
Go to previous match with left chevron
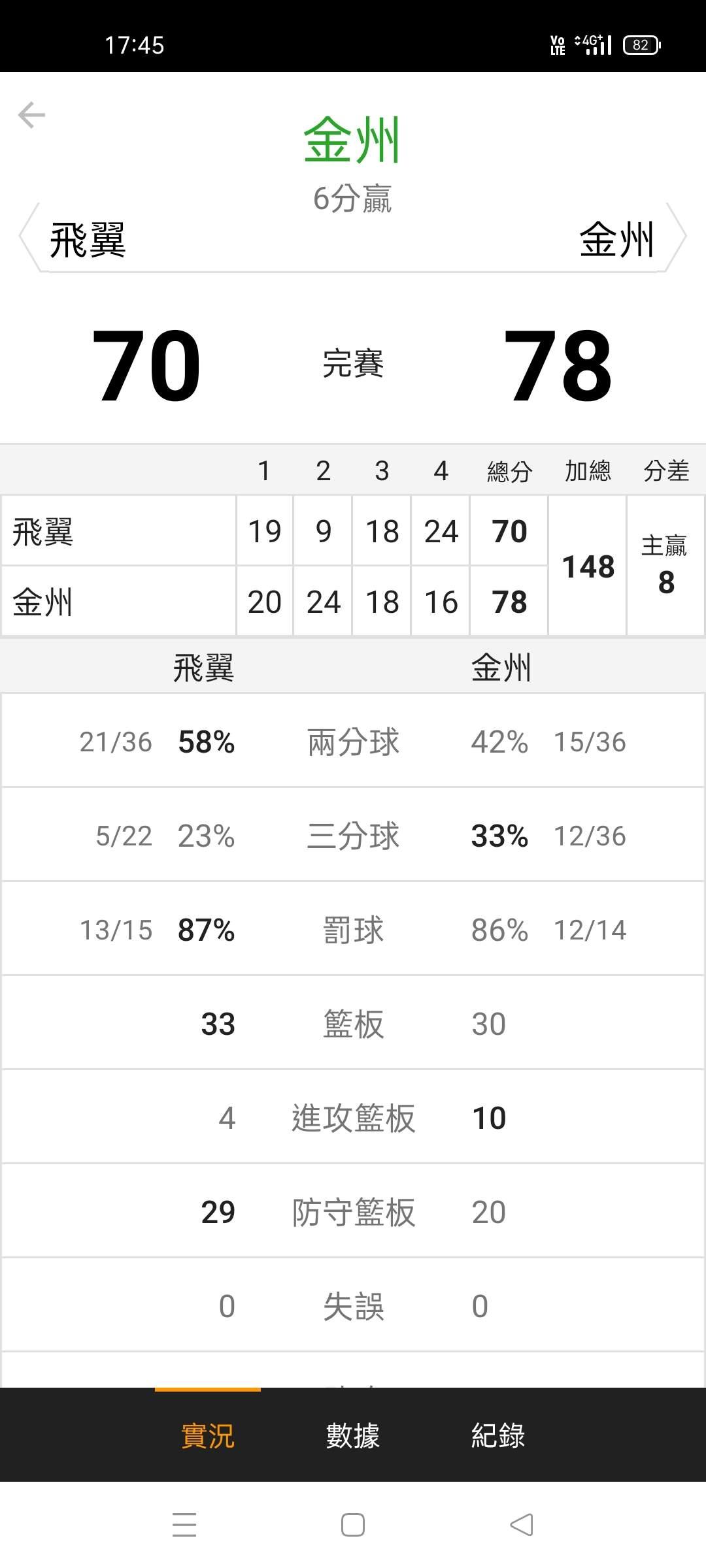29,237
